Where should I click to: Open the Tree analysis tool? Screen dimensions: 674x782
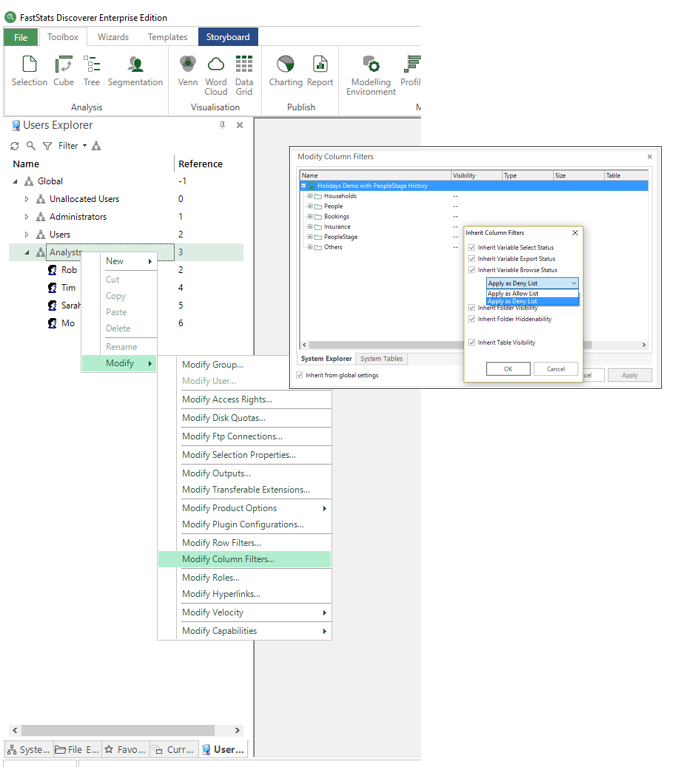click(x=92, y=71)
